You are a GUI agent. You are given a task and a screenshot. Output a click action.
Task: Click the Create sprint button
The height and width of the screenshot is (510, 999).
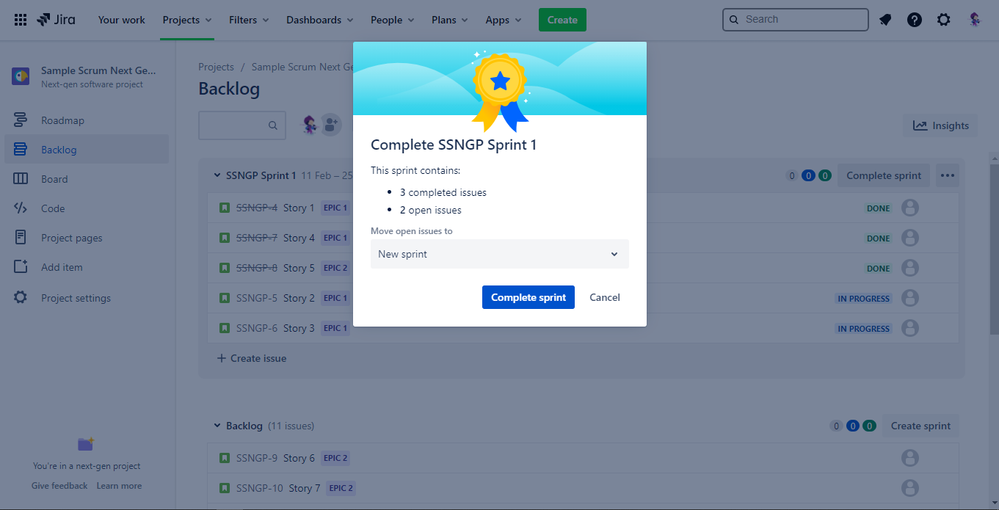click(921, 425)
